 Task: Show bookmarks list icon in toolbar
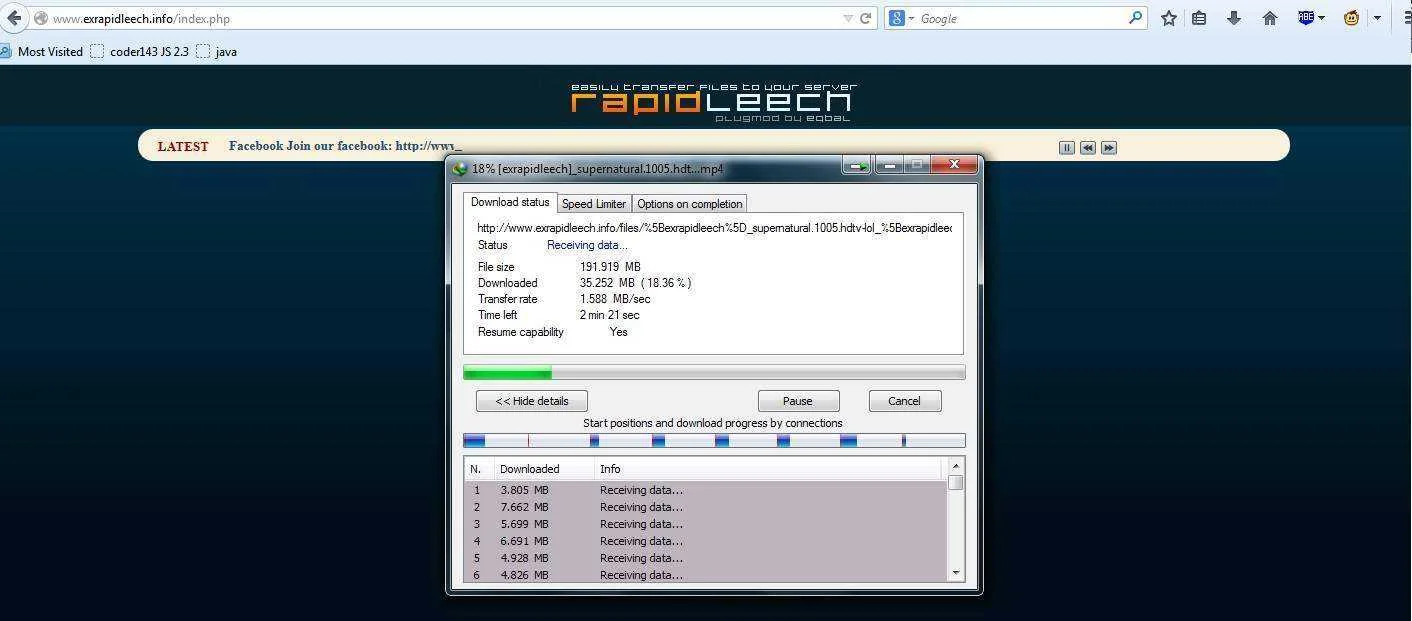coord(1200,18)
